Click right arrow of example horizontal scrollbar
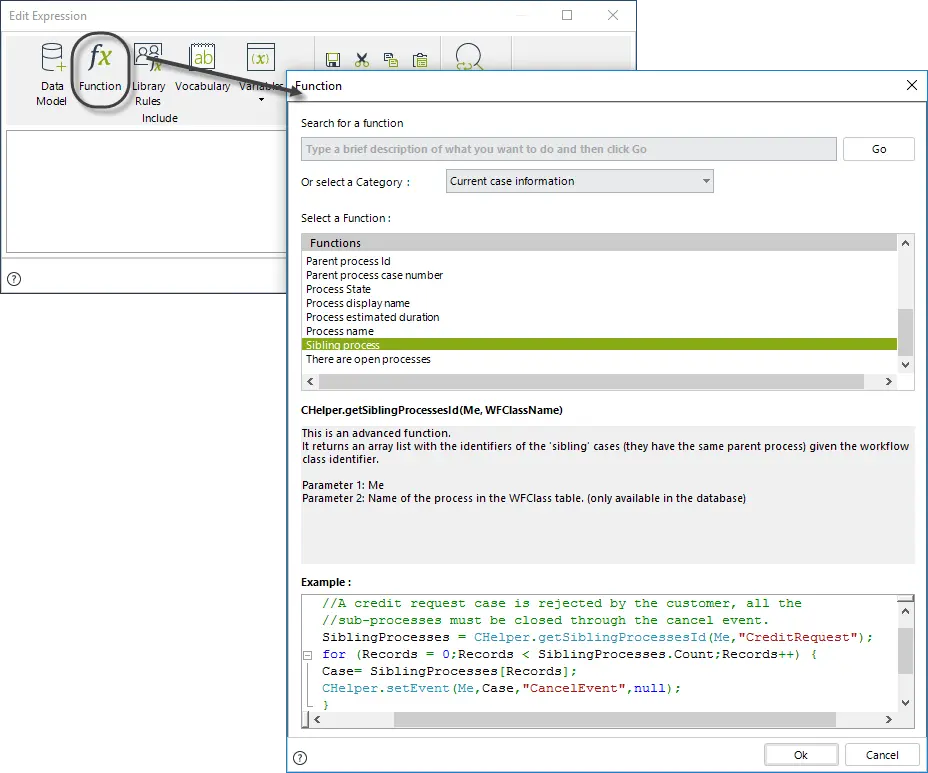The image size is (928, 773). pyautogui.click(x=888, y=720)
